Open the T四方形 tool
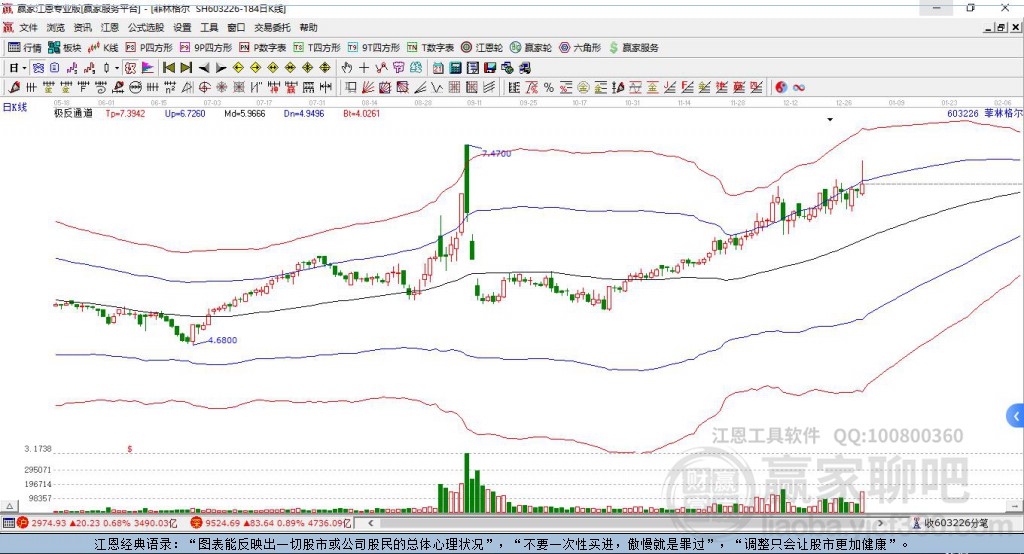This screenshot has width=1024, height=554. pyautogui.click(x=317, y=48)
